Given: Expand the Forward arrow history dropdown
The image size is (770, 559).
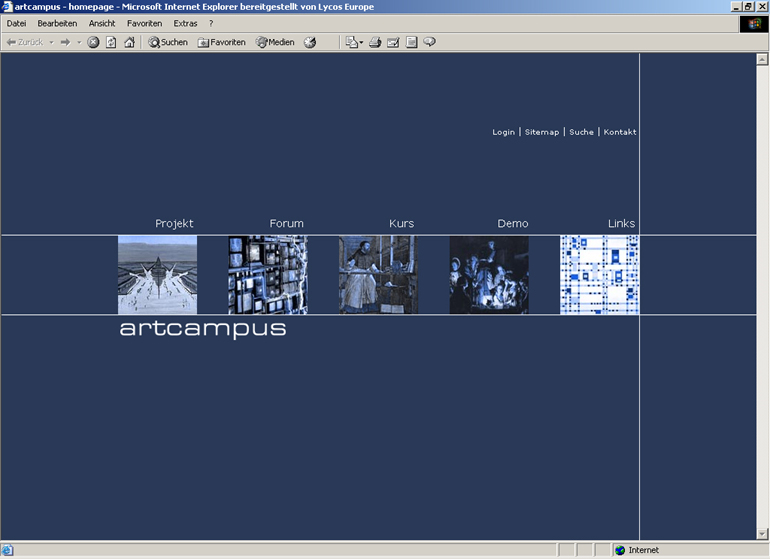Looking at the screenshot, I should [x=79, y=42].
